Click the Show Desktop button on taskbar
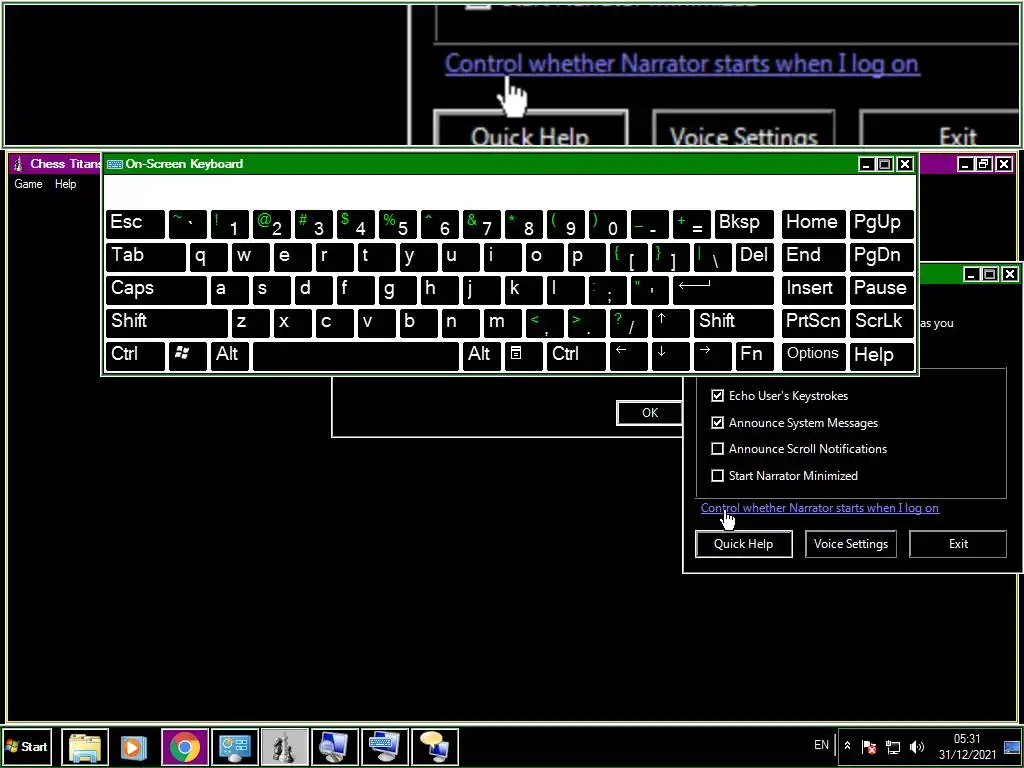Image resolution: width=1024 pixels, height=768 pixels. [1012, 747]
